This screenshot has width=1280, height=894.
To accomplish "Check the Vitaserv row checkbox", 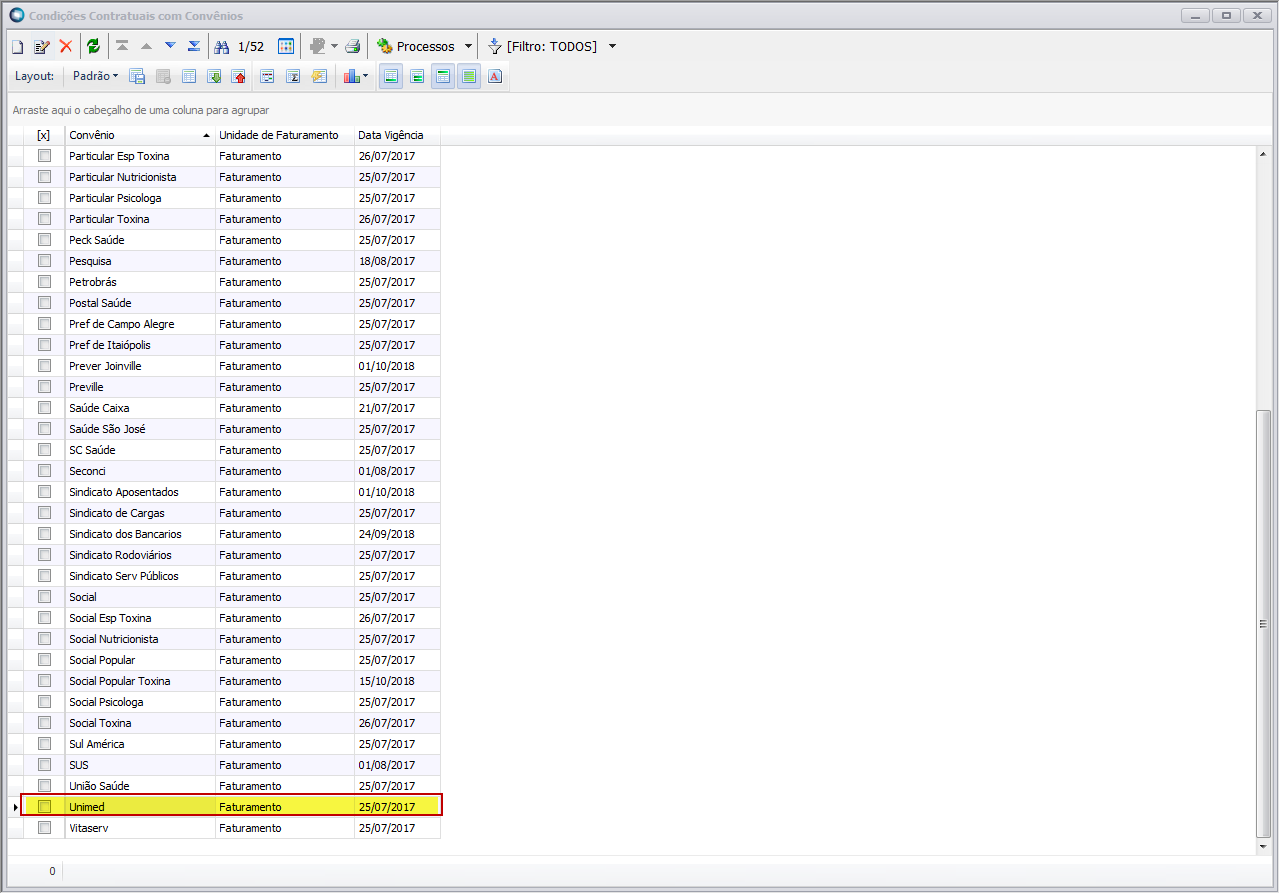I will [x=44, y=828].
